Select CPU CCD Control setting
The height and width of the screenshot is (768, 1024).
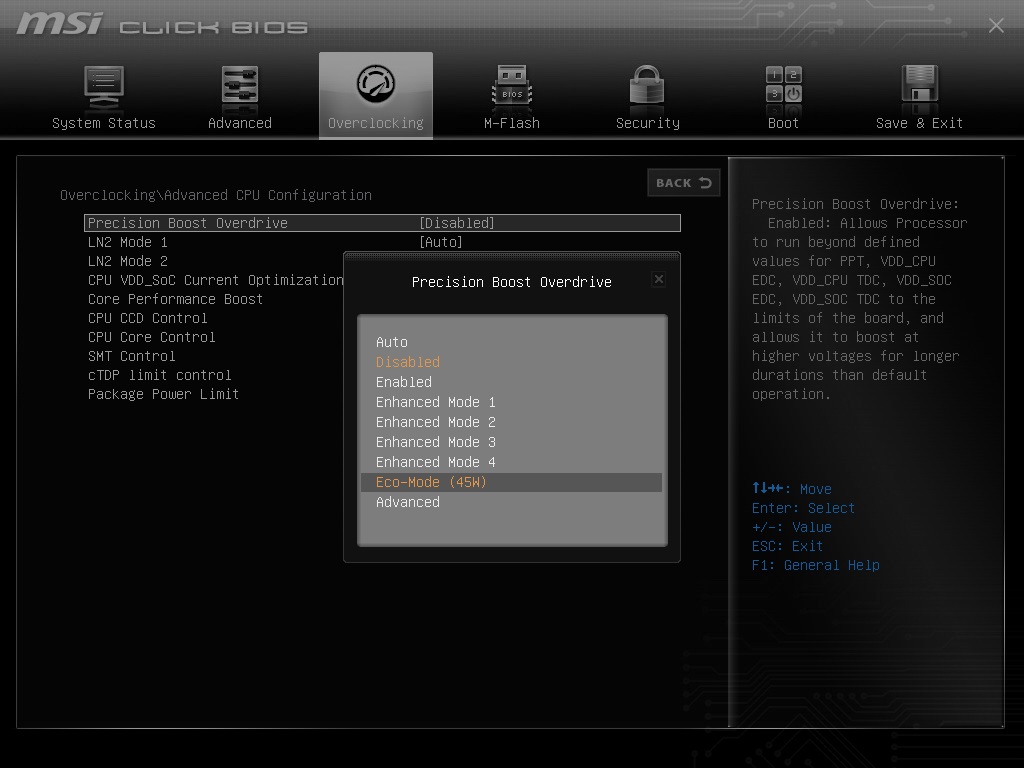coord(148,318)
